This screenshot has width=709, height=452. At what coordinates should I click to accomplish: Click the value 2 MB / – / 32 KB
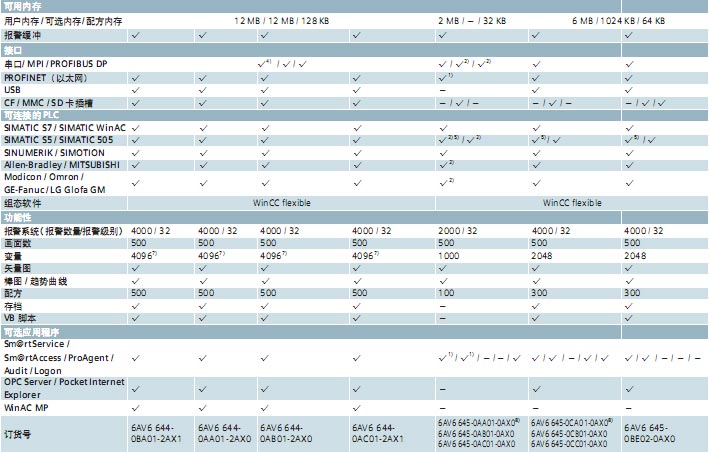(x=472, y=21)
